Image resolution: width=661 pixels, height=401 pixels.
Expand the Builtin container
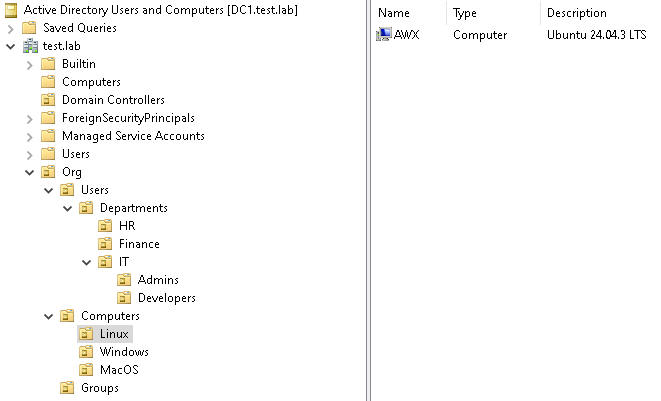tap(29, 64)
